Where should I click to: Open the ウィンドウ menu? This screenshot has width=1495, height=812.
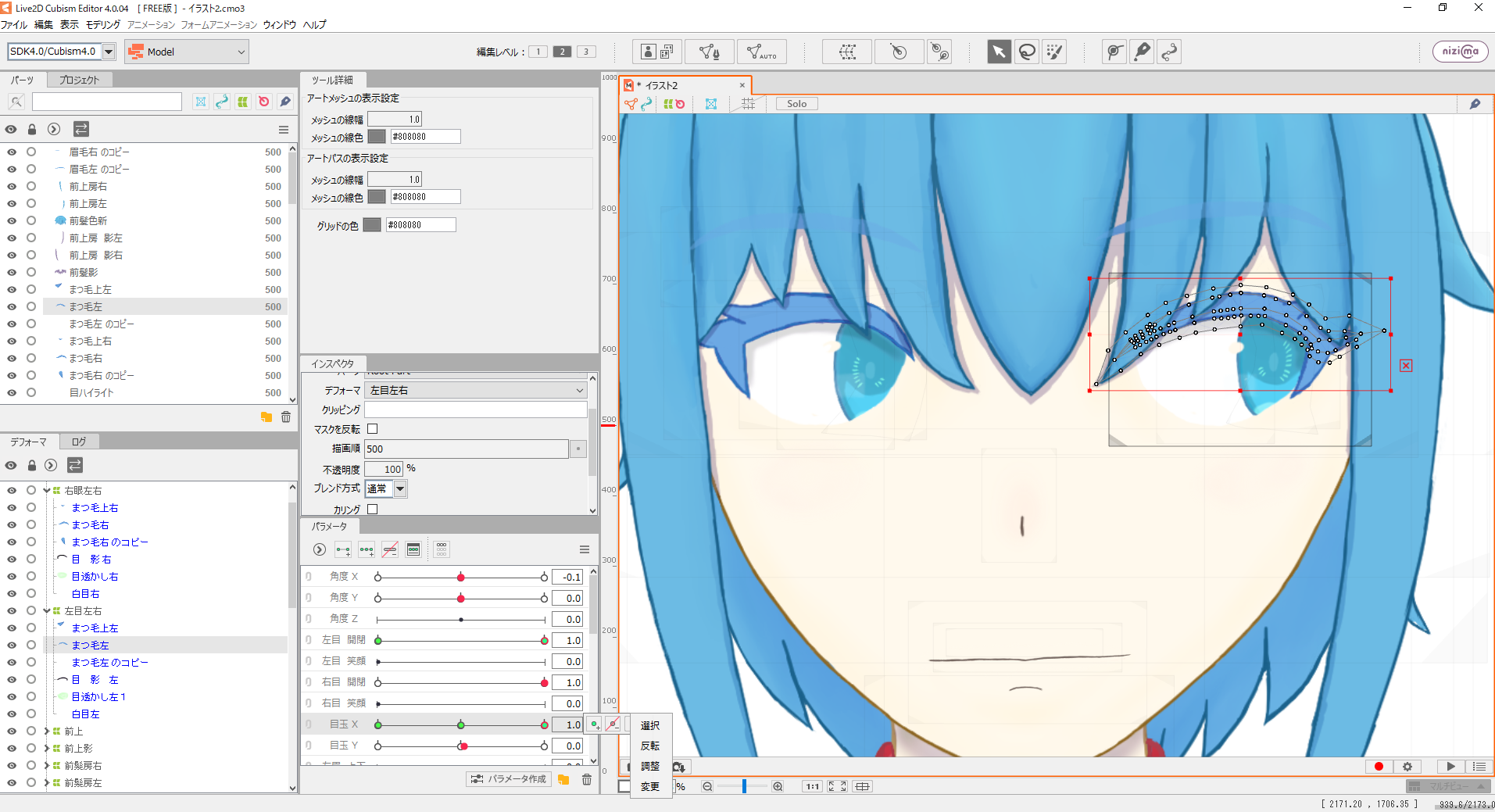click(280, 25)
